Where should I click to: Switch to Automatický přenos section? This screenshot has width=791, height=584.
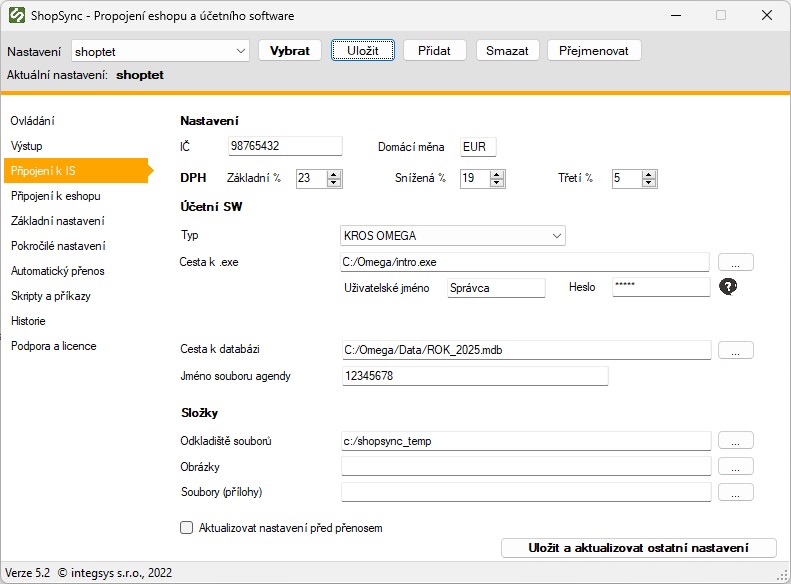pyautogui.click(x=58, y=271)
